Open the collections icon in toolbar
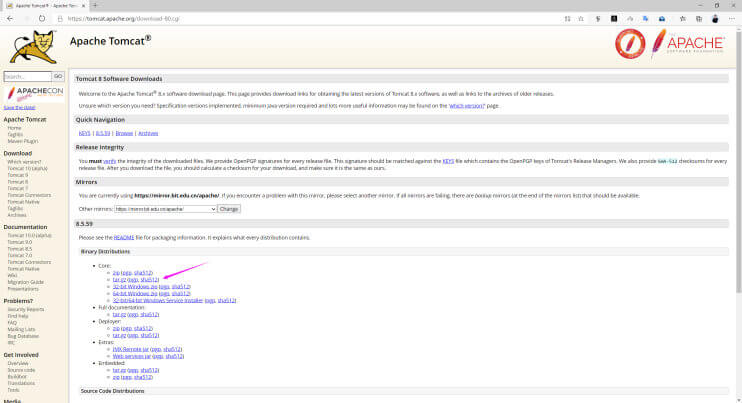The height and width of the screenshot is (403, 742). [x=698, y=18]
